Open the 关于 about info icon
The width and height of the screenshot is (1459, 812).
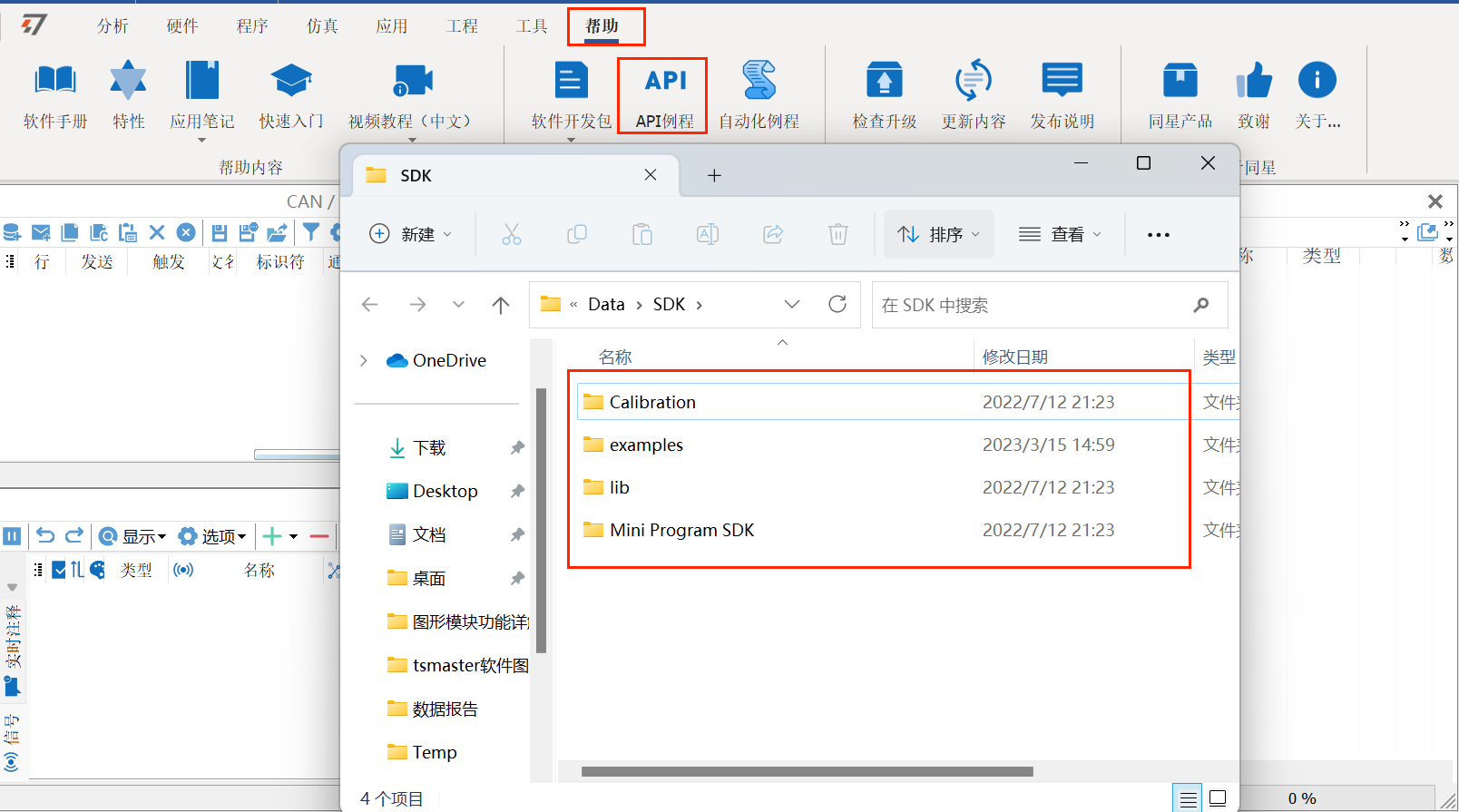tap(1317, 82)
